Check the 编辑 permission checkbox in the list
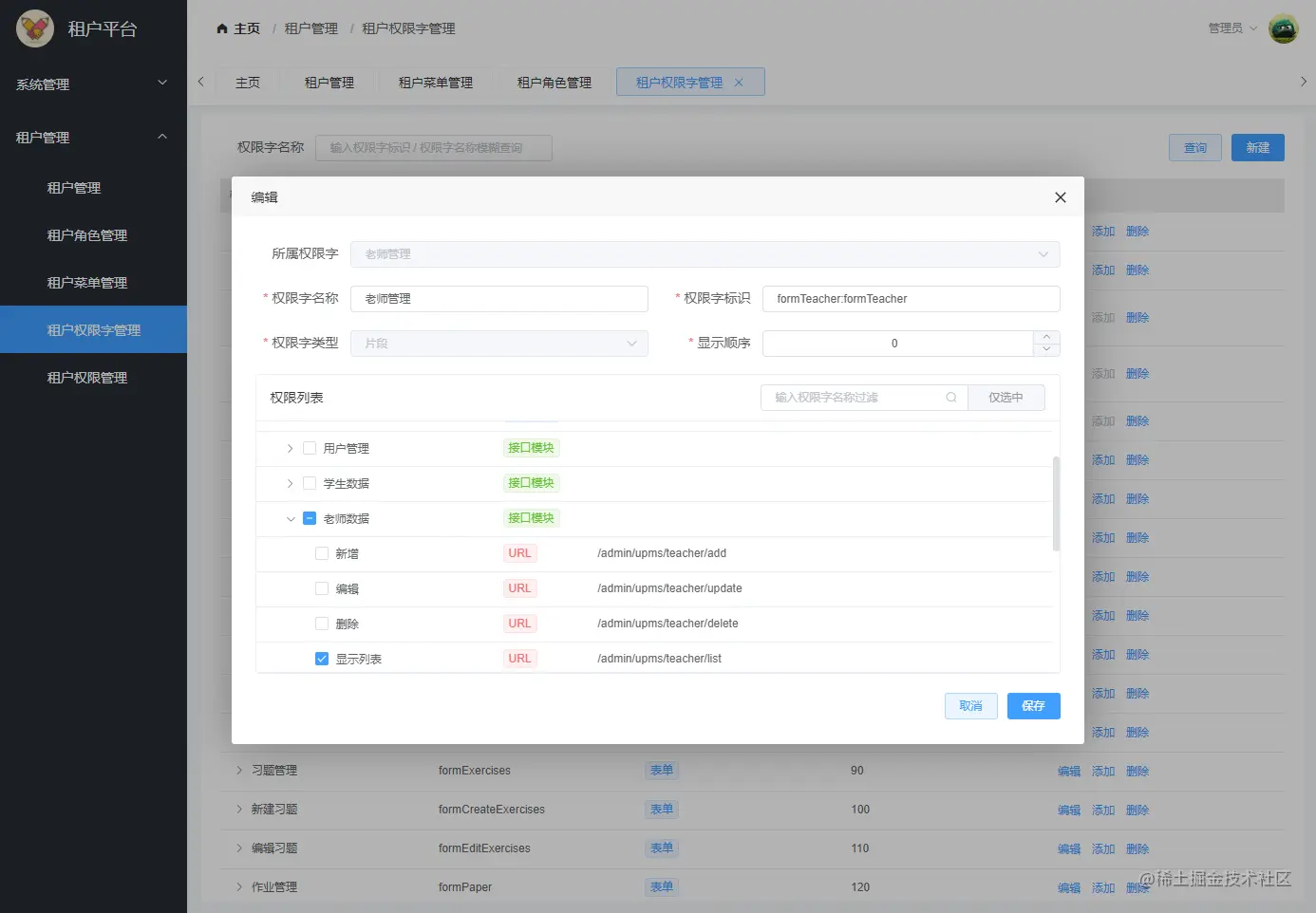This screenshot has width=1316, height=913. click(322, 588)
